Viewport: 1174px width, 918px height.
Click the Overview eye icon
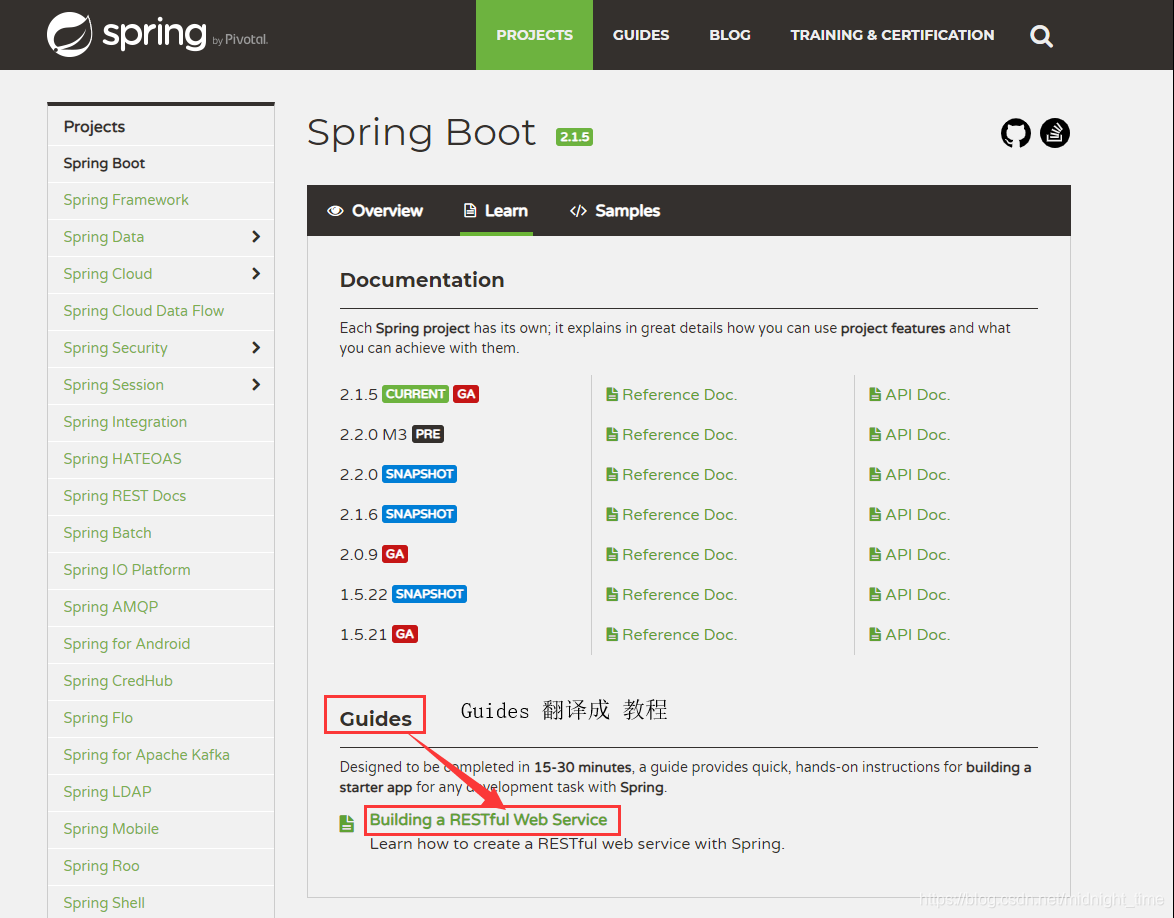pos(335,211)
